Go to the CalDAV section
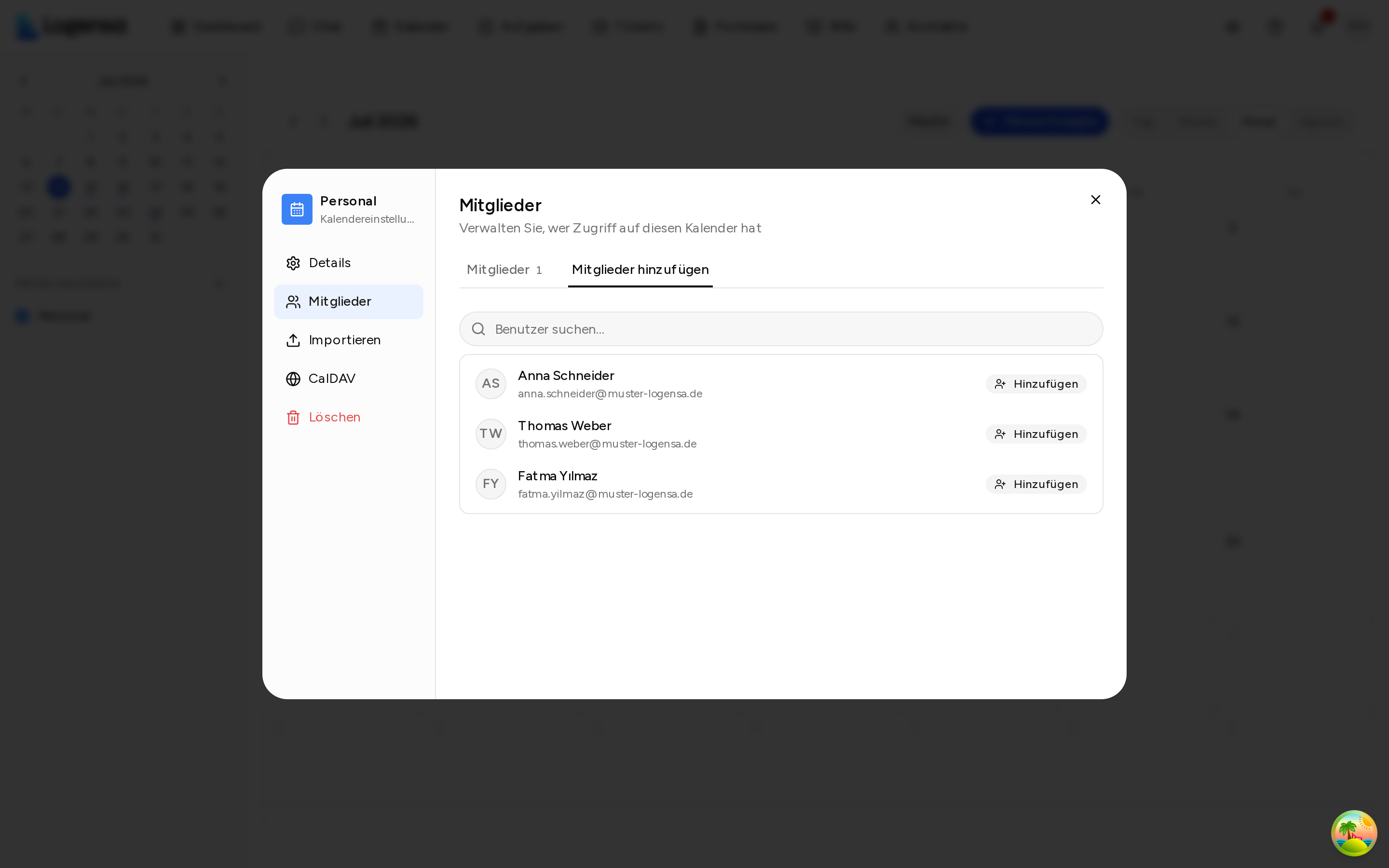 coord(348,379)
